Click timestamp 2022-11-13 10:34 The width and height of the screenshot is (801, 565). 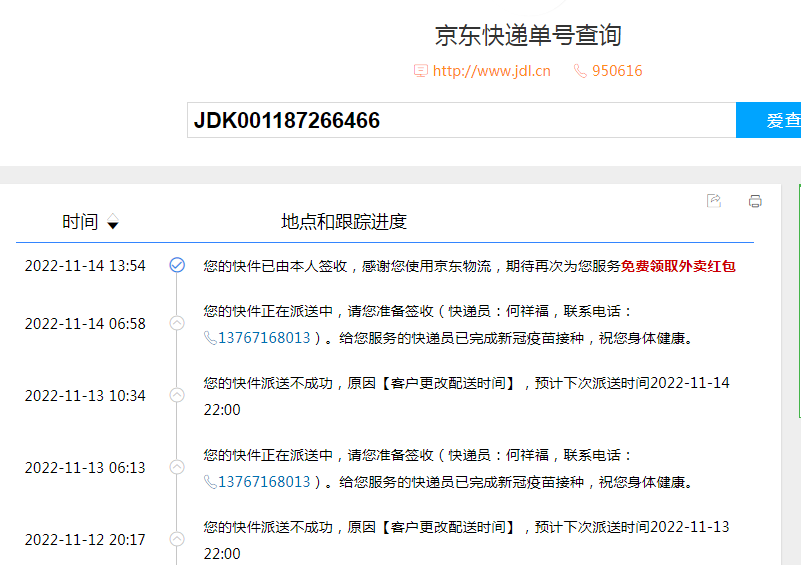point(85,396)
